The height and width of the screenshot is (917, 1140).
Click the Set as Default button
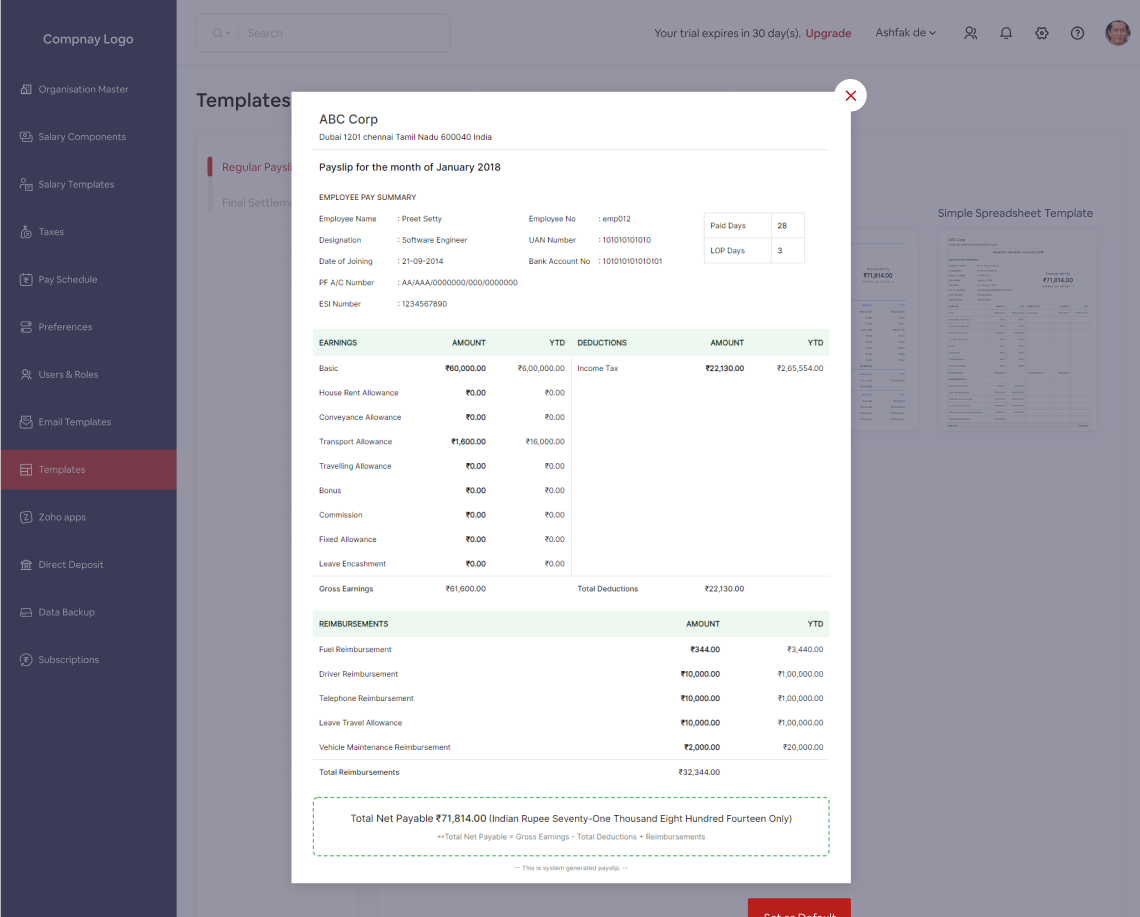(799, 908)
